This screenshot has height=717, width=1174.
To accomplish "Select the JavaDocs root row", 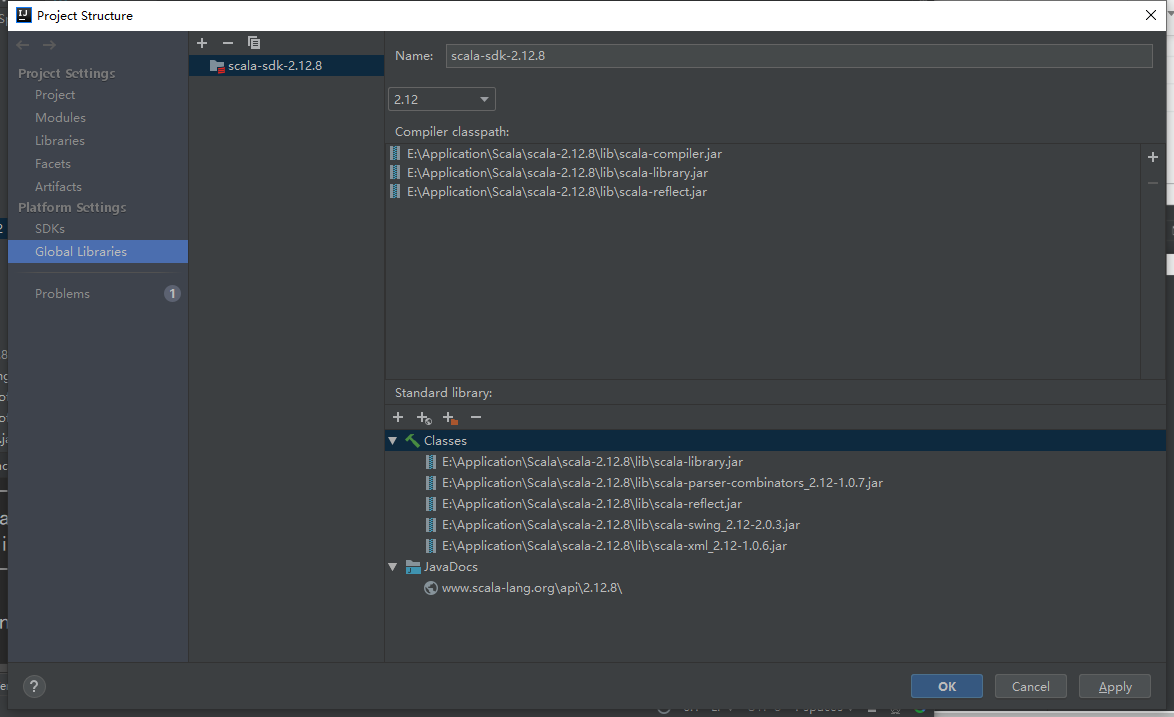I will coord(775,567).
